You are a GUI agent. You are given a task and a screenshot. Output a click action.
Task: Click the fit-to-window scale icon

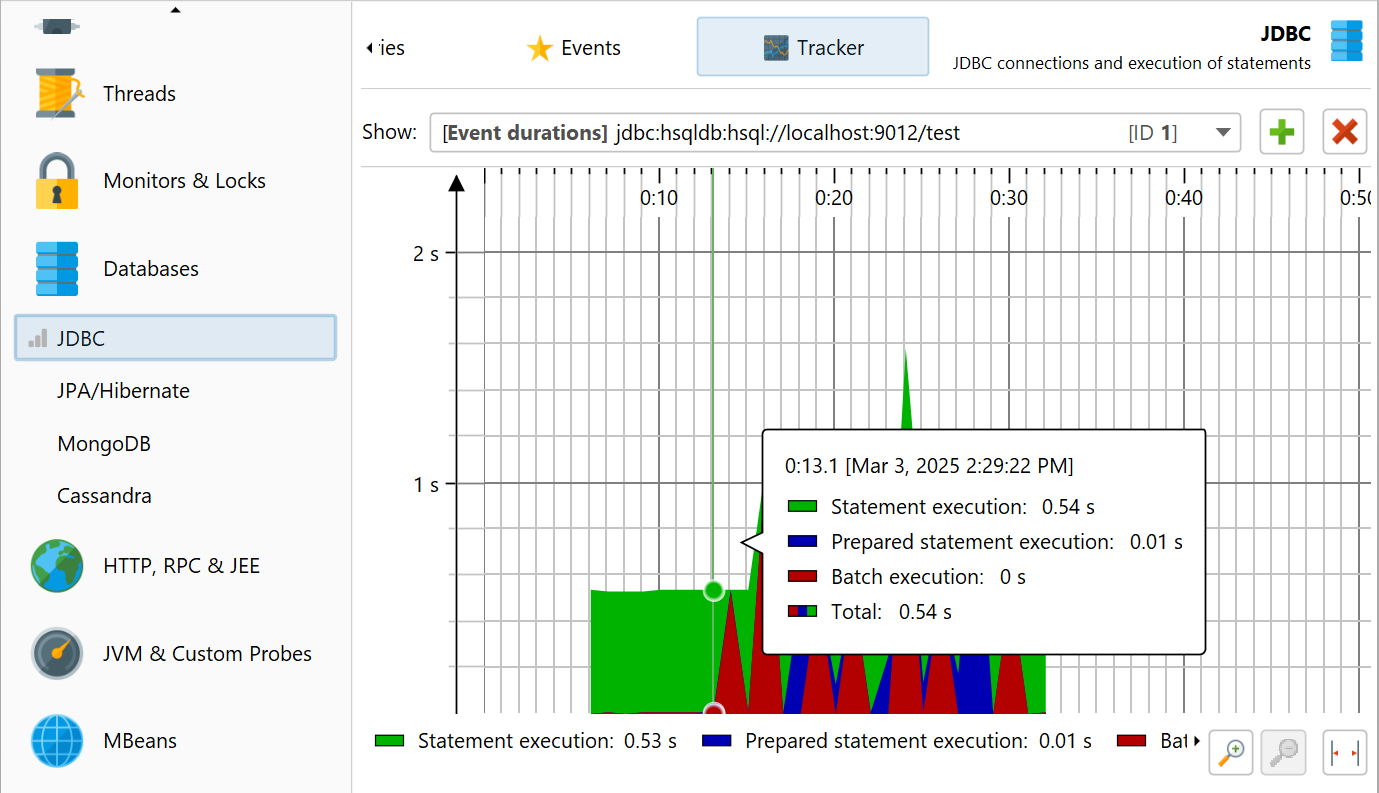(x=1344, y=751)
